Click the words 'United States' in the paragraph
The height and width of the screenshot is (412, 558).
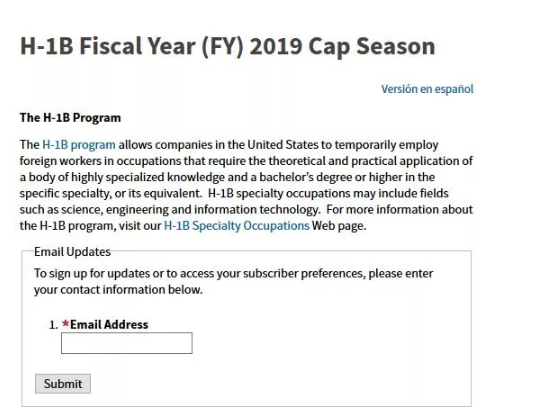(x=283, y=145)
